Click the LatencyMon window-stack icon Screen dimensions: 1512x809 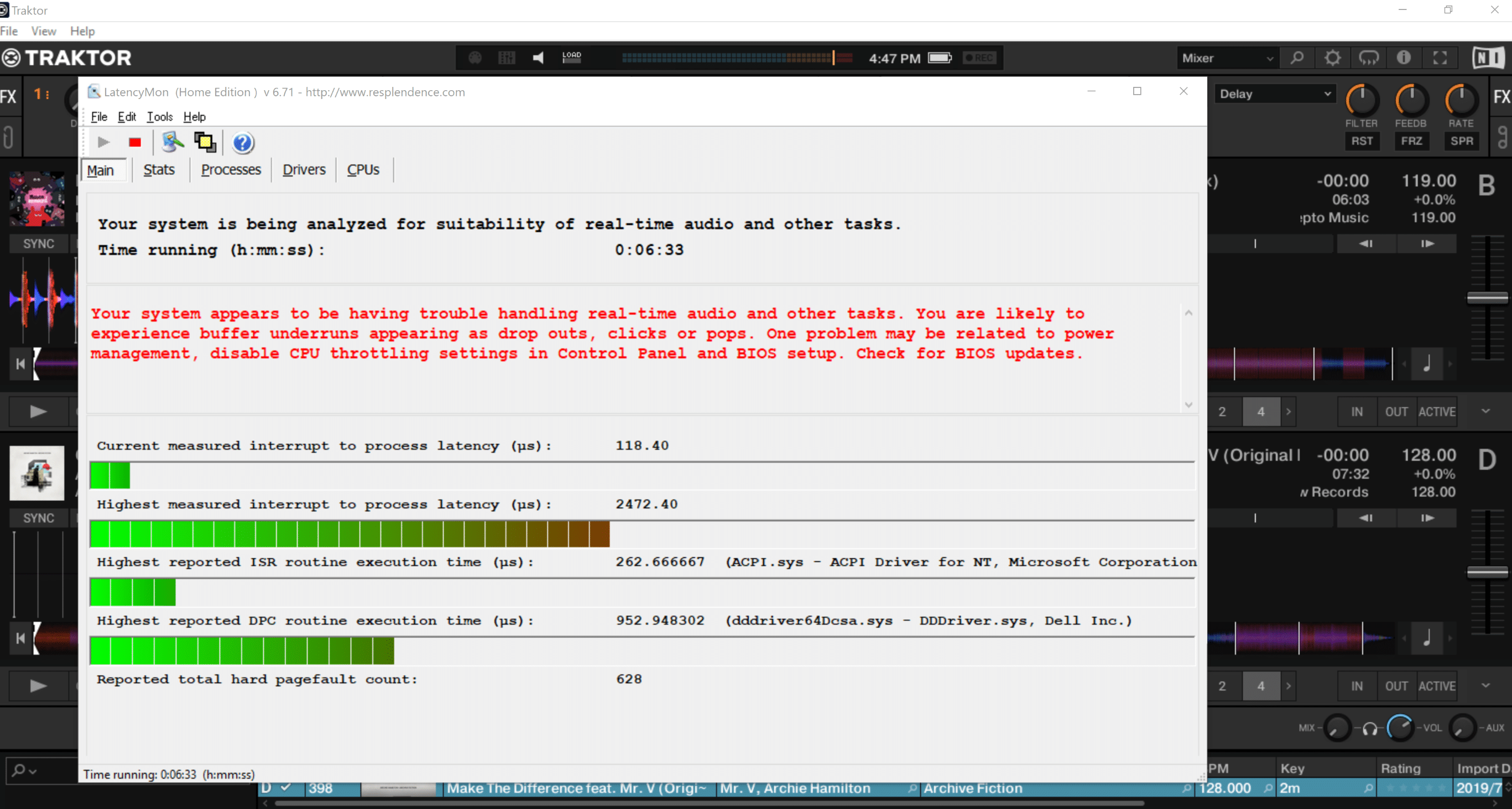(205, 143)
